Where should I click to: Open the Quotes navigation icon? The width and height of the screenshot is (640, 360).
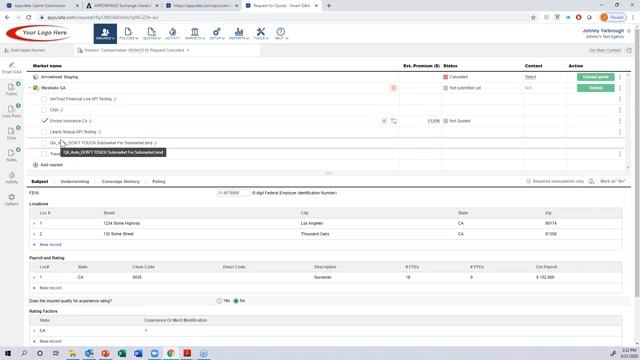[151, 33]
